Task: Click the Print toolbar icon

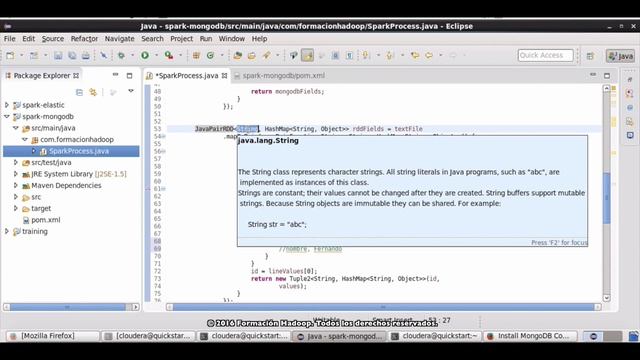Action: pos(85,56)
